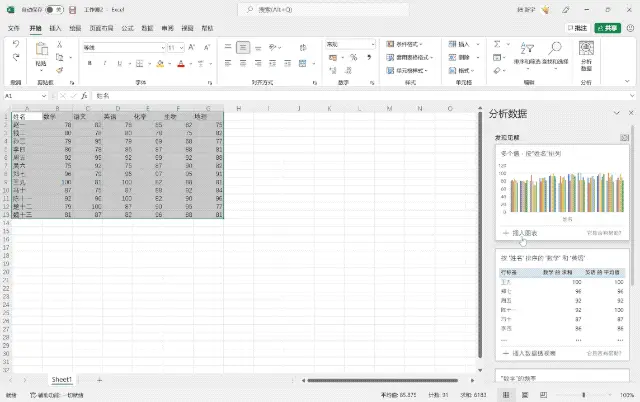Click the accounting currency format icon
This screenshot has height=402, width=640.
[x=333, y=58]
